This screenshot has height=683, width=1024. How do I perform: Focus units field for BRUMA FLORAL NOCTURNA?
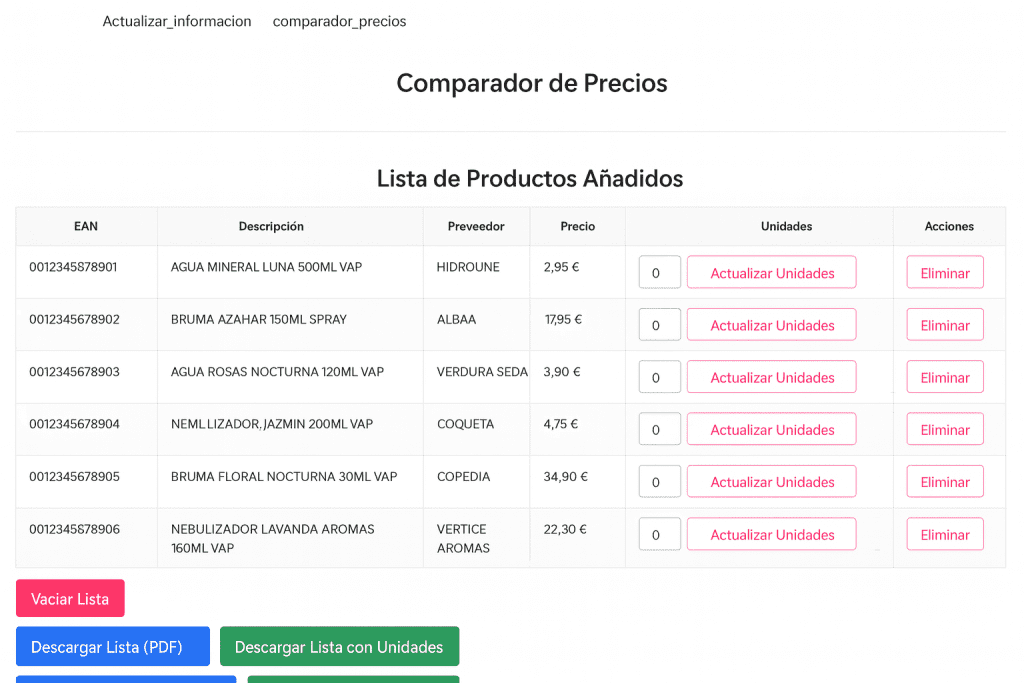tap(659, 482)
